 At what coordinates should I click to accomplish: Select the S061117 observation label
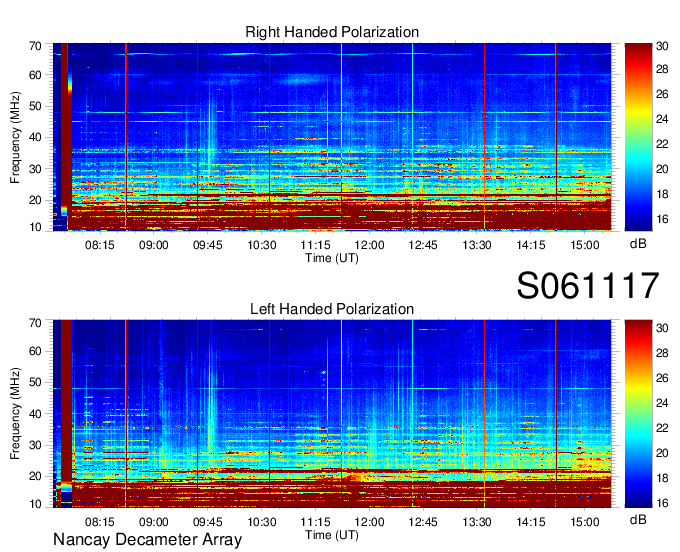[588, 286]
